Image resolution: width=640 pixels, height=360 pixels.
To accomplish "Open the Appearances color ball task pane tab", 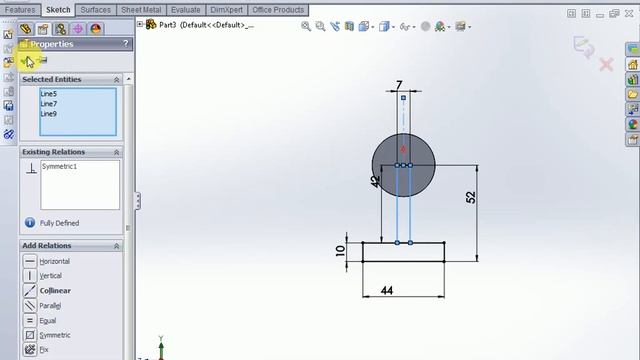I will pos(633,124).
